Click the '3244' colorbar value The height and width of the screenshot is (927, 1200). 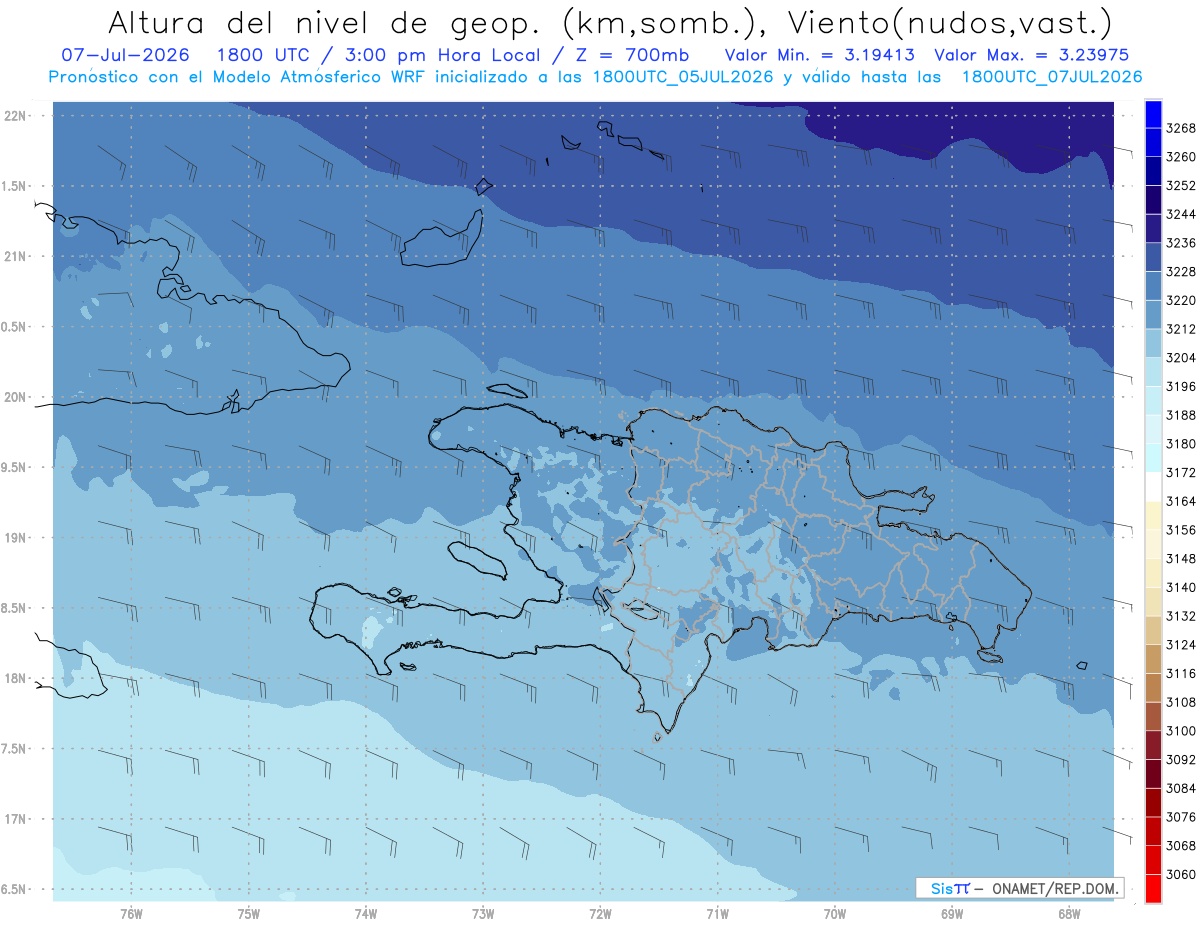[1181, 215]
